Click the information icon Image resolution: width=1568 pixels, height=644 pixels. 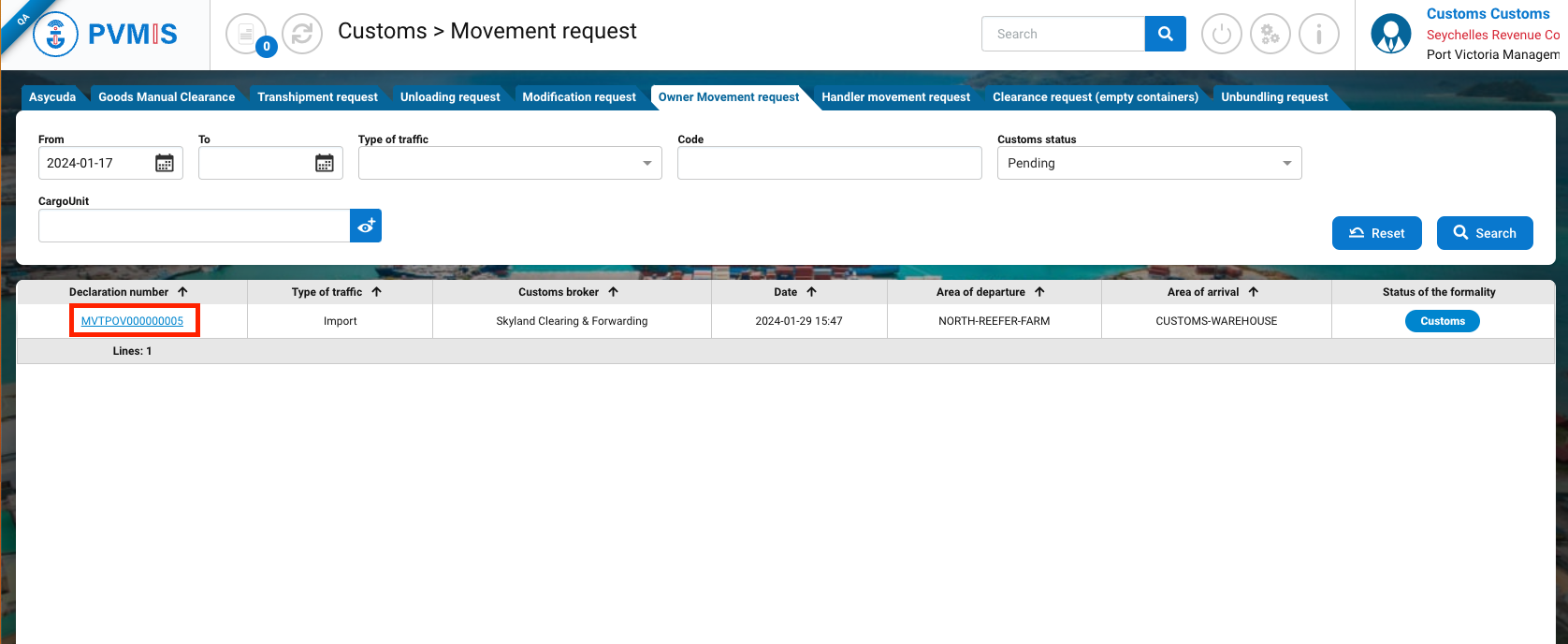[1318, 35]
